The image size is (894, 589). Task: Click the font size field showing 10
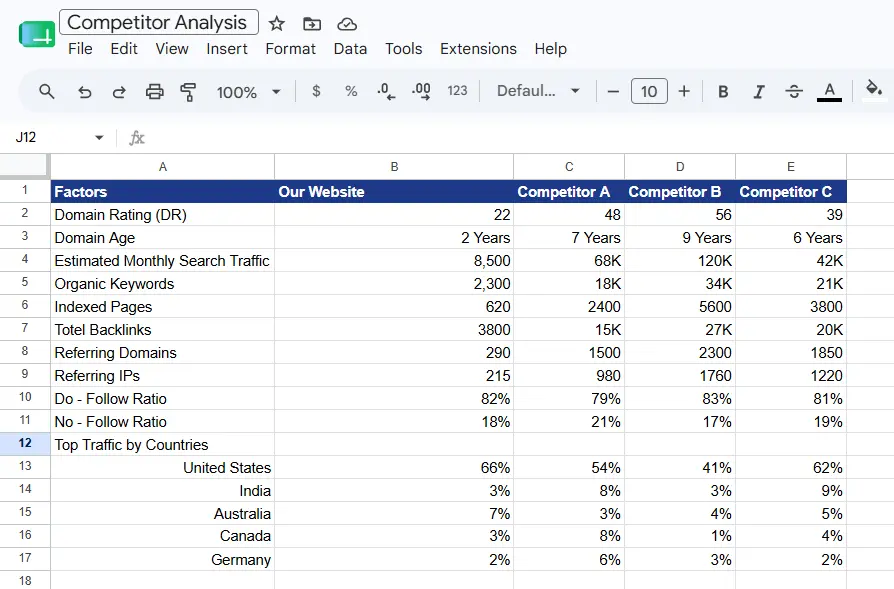pyautogui.click(x=649, y=91)
